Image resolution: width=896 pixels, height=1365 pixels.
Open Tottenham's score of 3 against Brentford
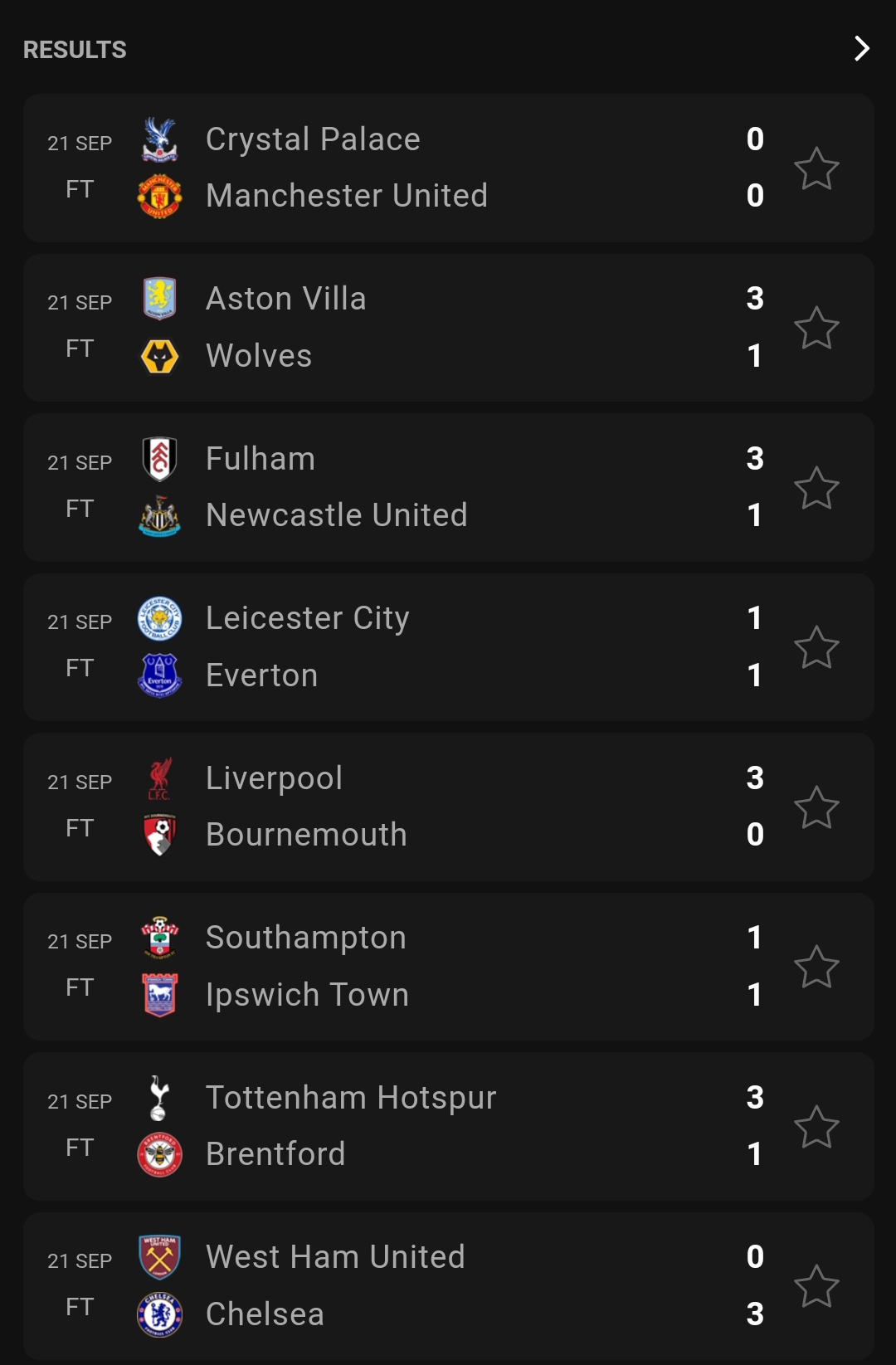coord(755,1097)
